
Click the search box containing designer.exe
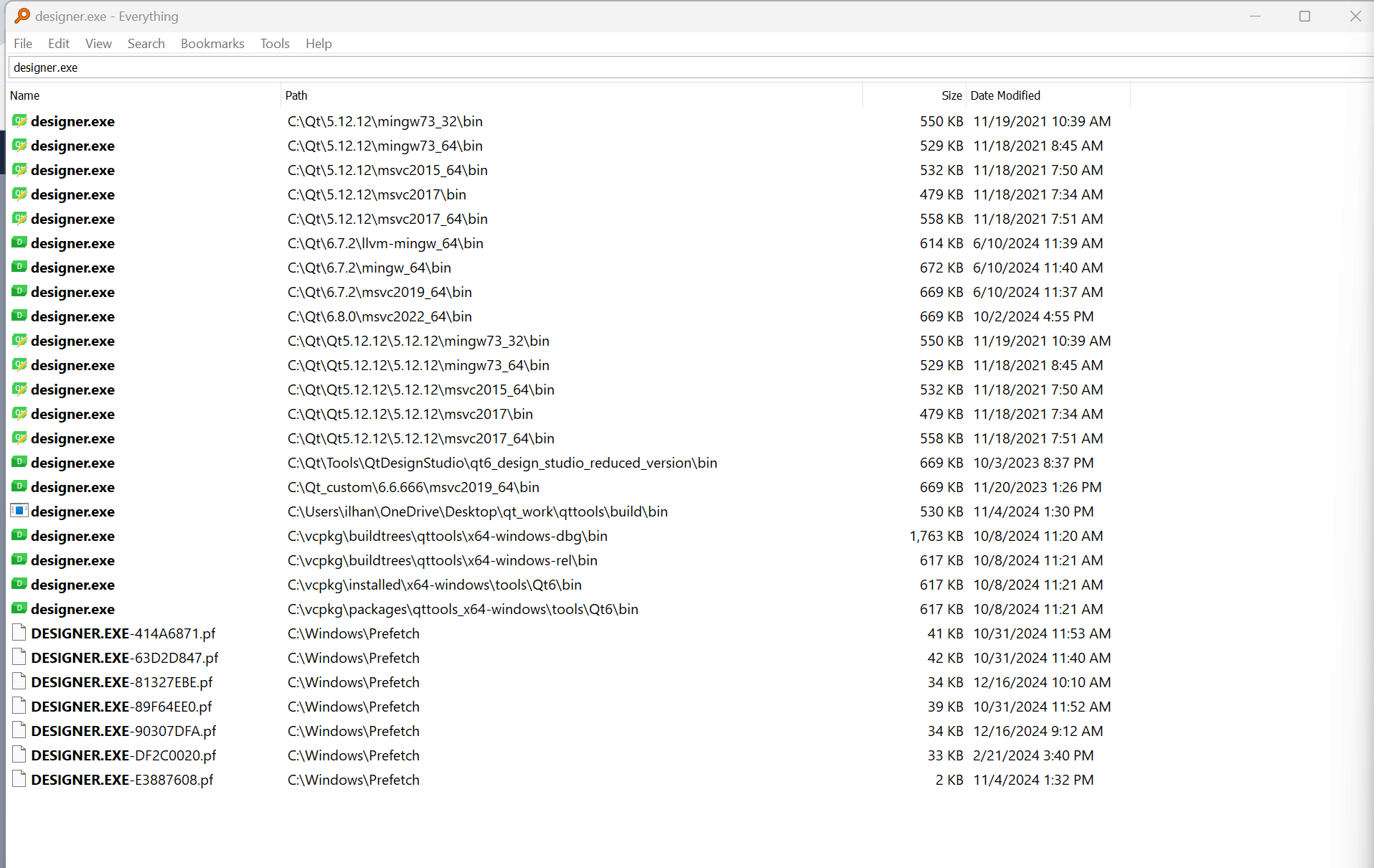click(x=690, y=67)
